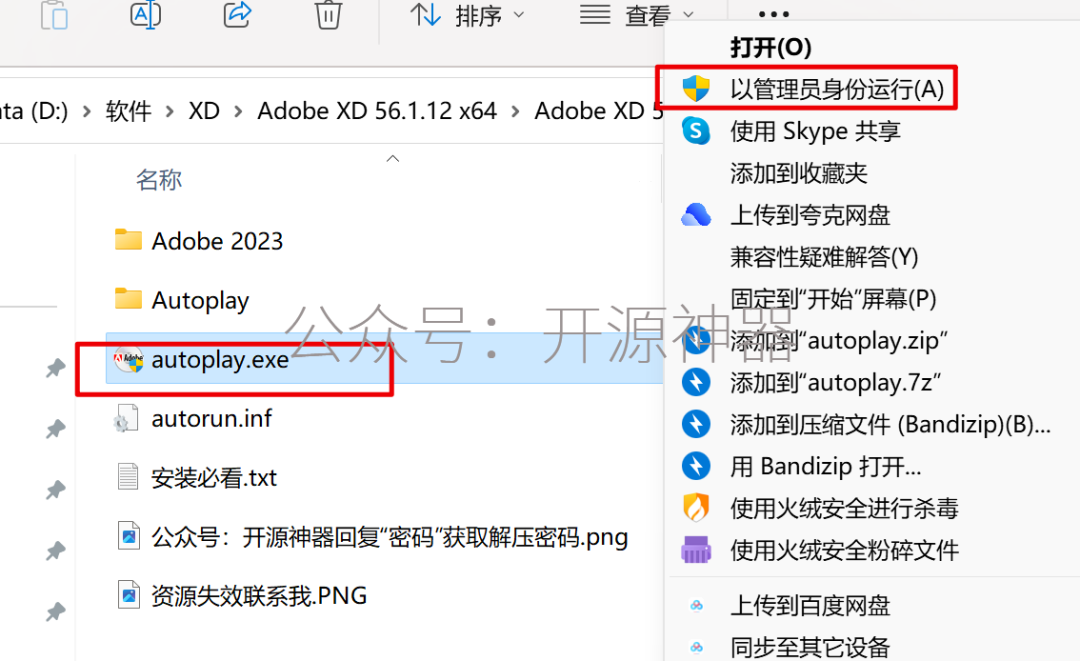
Task: Click the pin icon level with autorun.inf
Action: coord(55,429)
